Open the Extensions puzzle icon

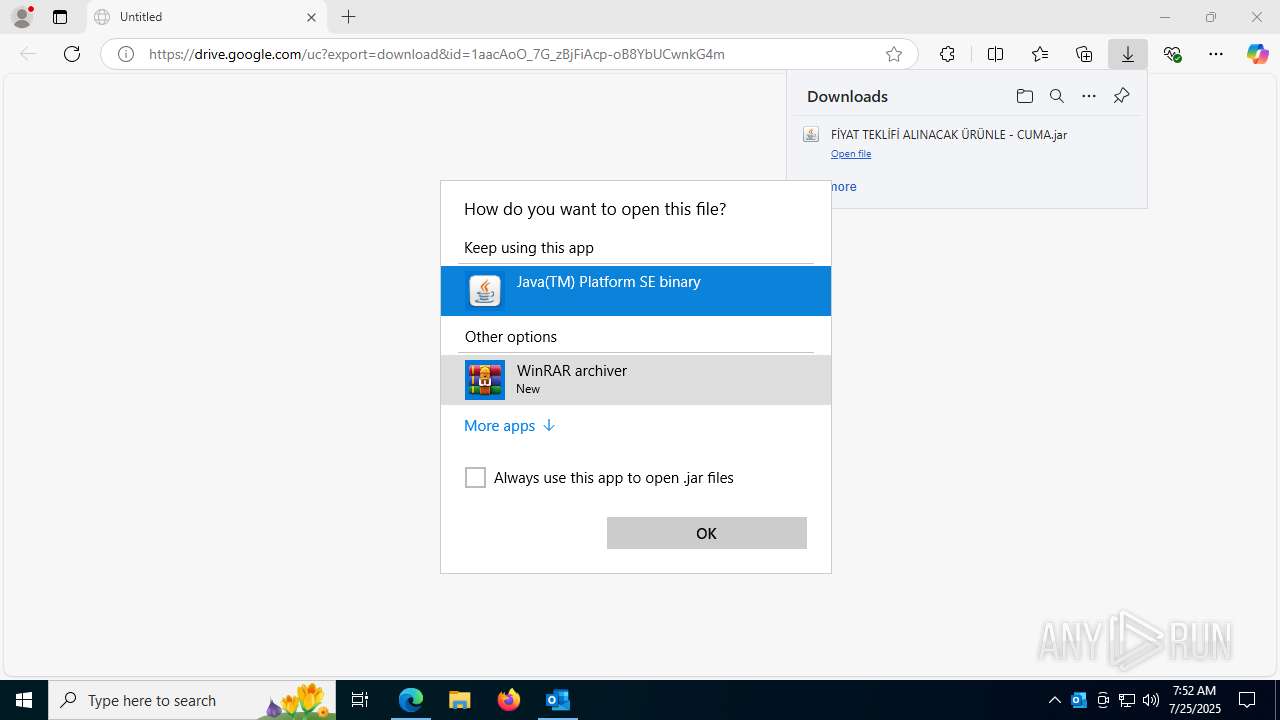947,54
